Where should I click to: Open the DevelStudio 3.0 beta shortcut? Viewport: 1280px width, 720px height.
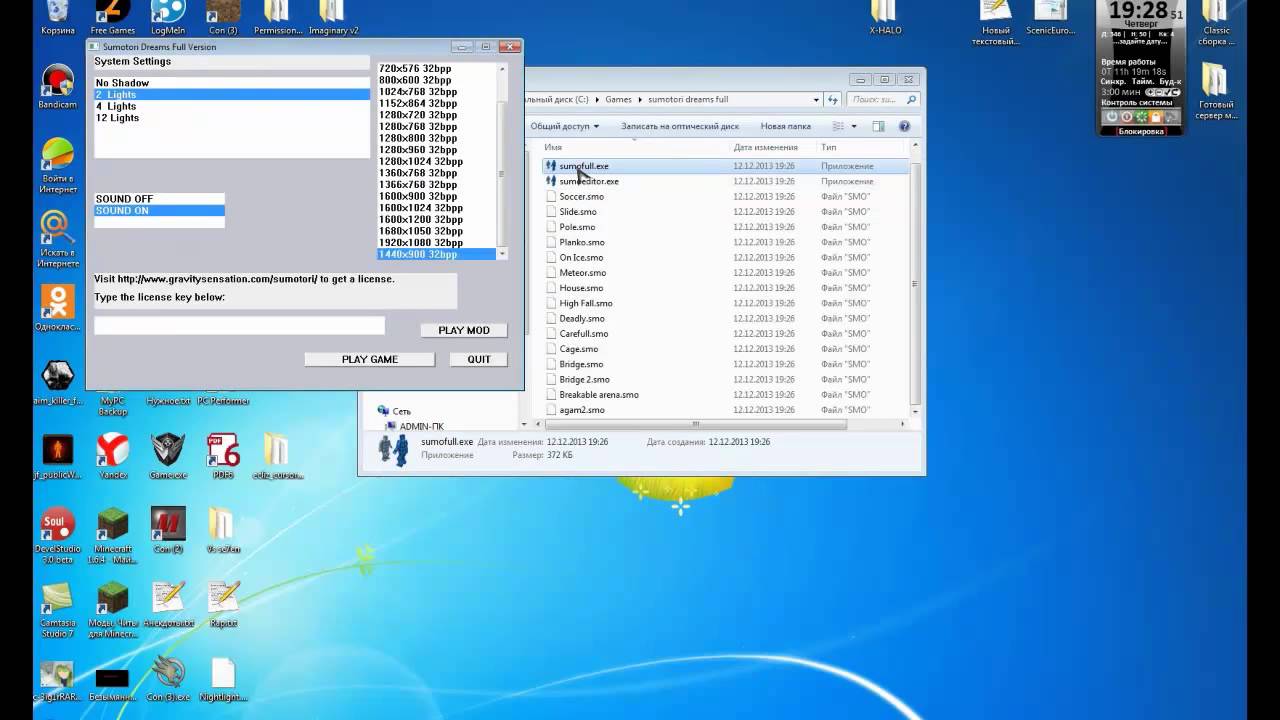click(x=57, y=535)
